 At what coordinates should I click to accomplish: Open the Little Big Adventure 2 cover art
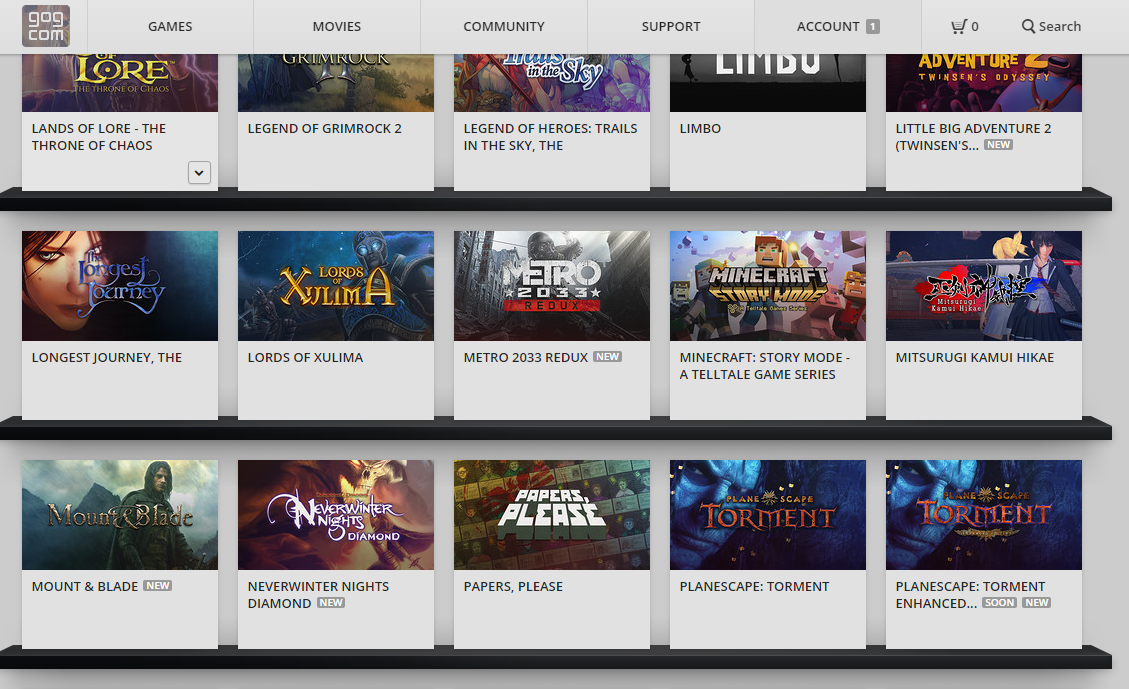click(x=984, y=83)
